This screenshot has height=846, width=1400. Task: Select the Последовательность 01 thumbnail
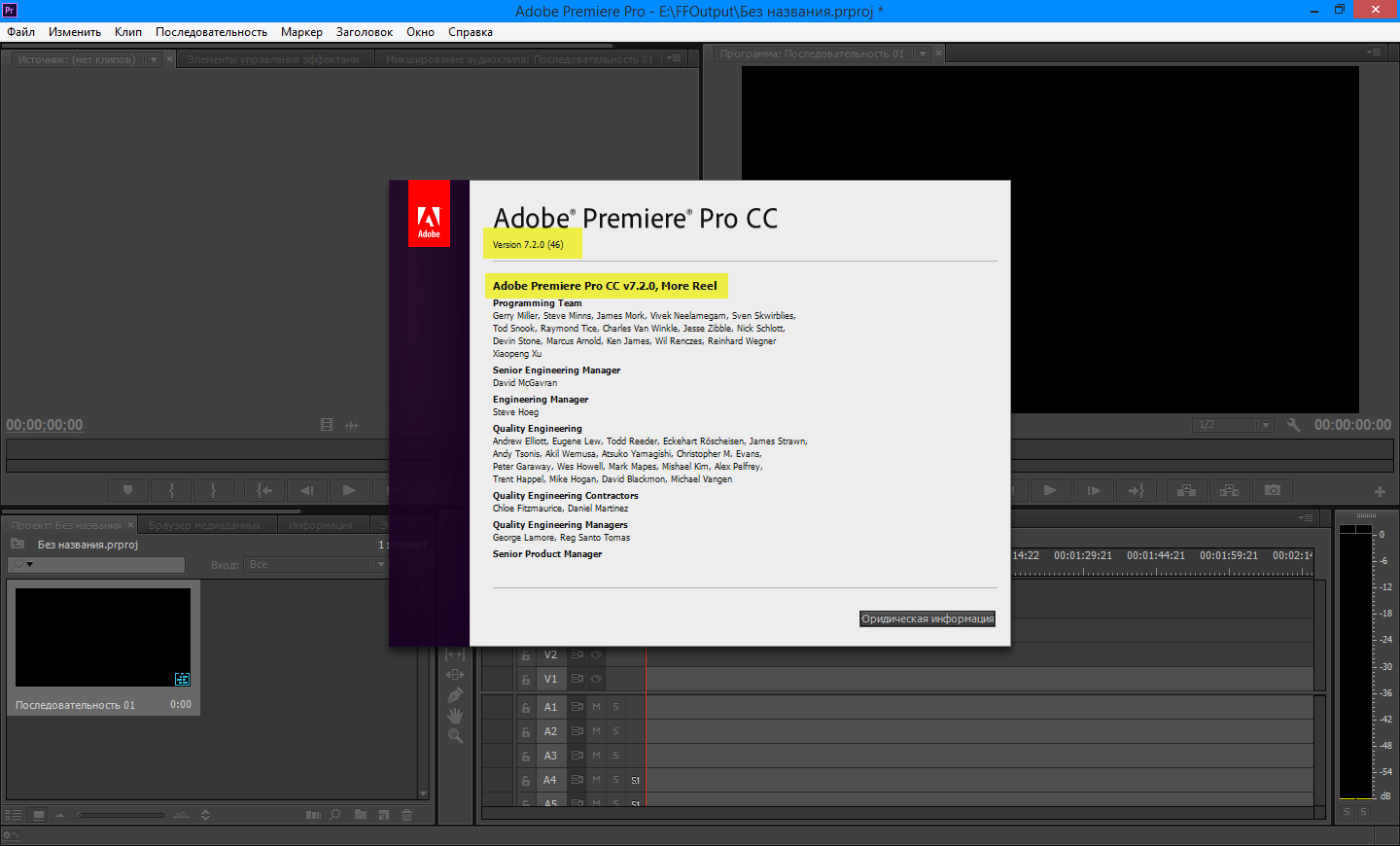tap(103, 637)
